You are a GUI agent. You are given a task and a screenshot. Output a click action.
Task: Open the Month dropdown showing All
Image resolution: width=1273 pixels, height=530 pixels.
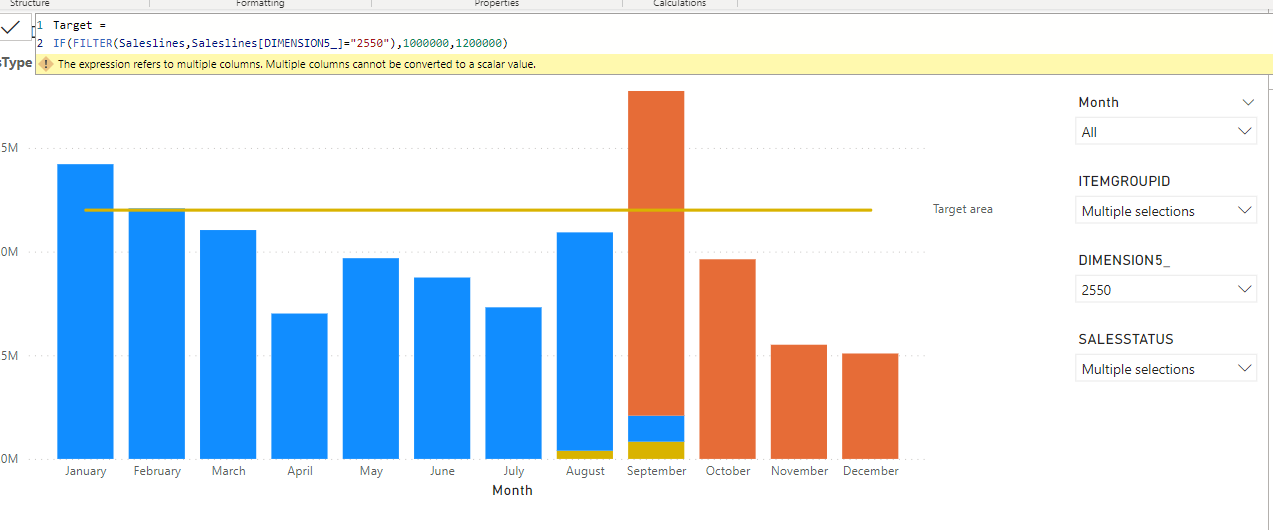1166,132
